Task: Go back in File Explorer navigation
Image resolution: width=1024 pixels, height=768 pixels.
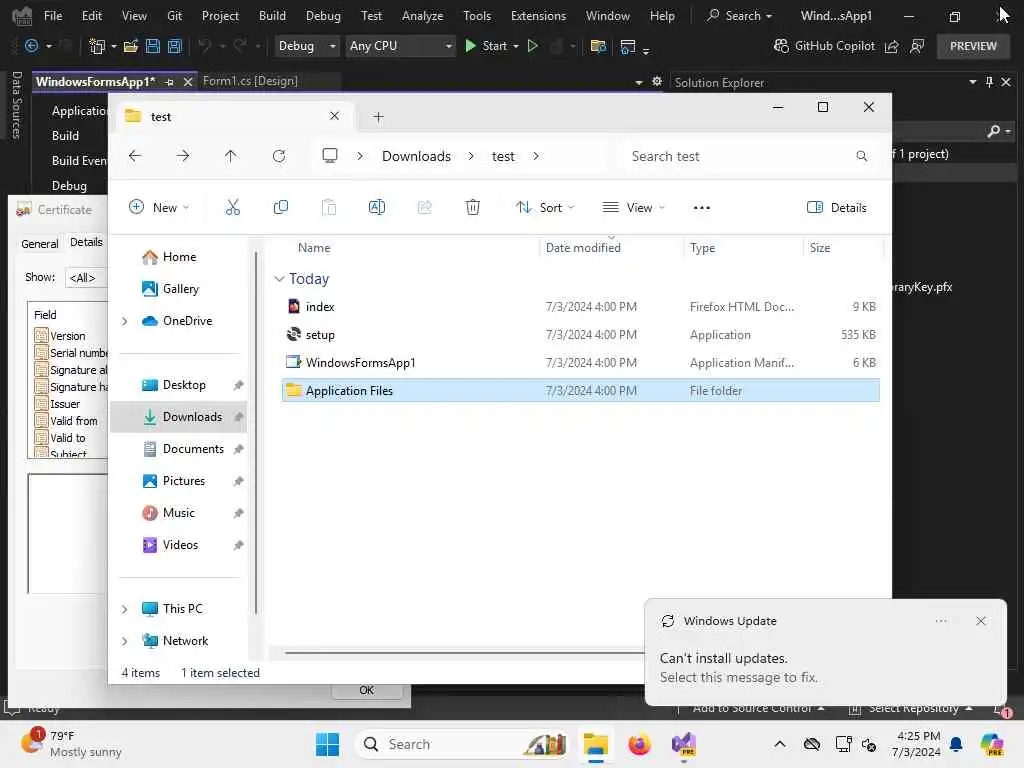Action: [x=135, y=156]
